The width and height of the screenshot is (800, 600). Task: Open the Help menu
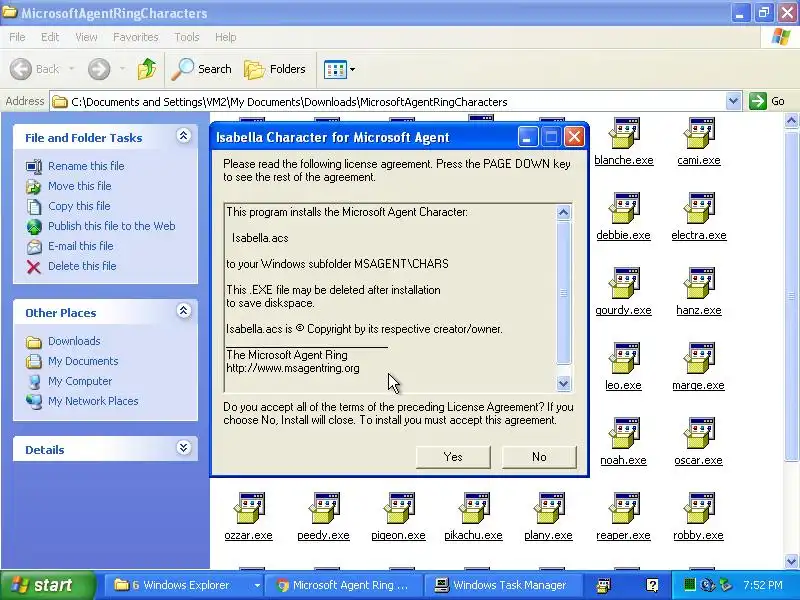226,37
